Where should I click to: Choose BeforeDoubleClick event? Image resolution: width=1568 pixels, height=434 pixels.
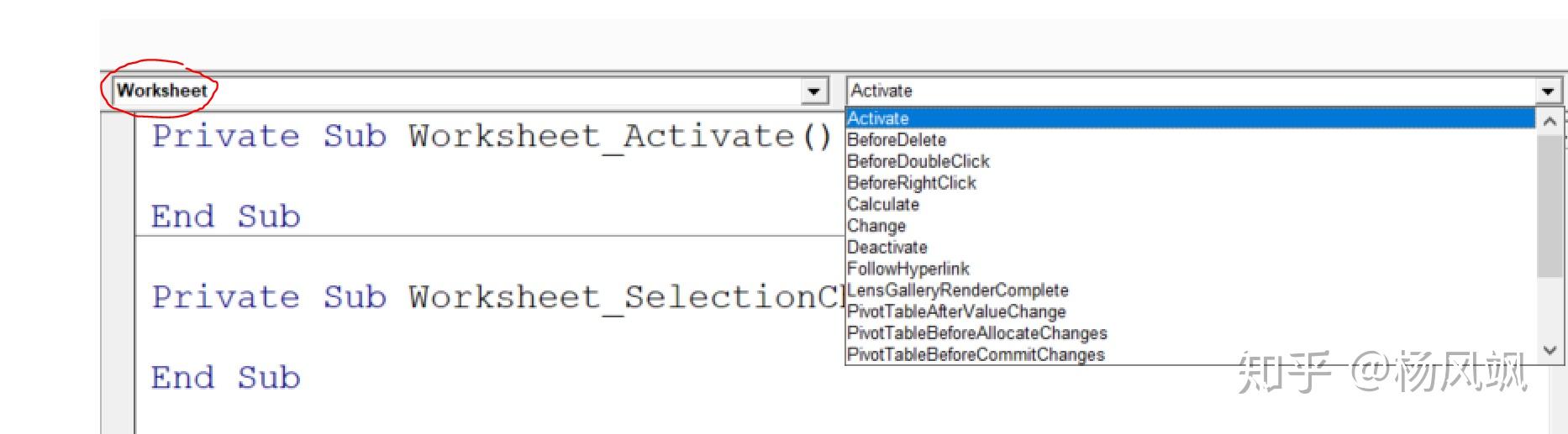click(x=918, y=161)
